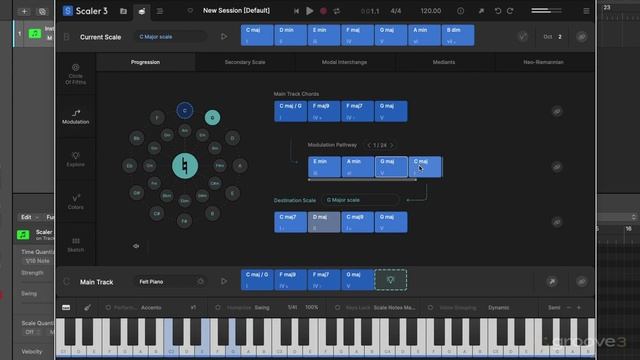Click the voicing icon beside Oct
Image resolution: width=640 pixels, height=360 pixels.
click(x=522, y=37)
